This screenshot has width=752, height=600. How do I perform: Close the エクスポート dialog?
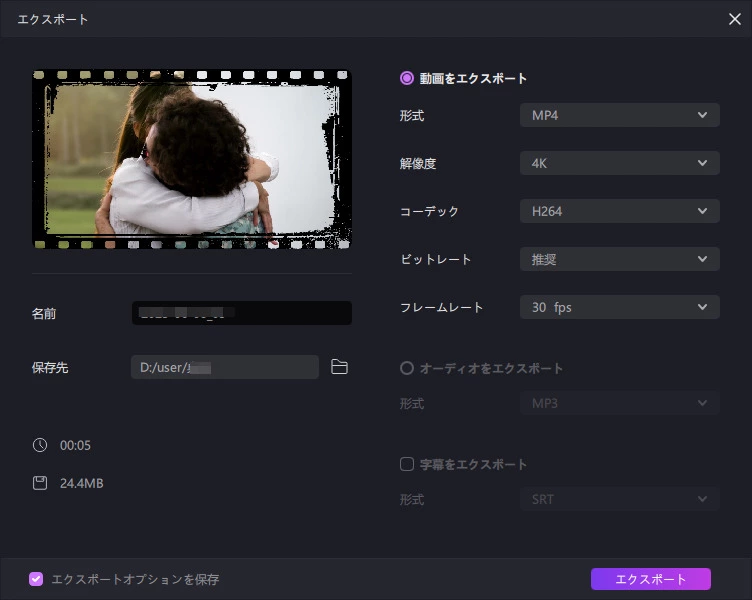(x=734, y=19)
